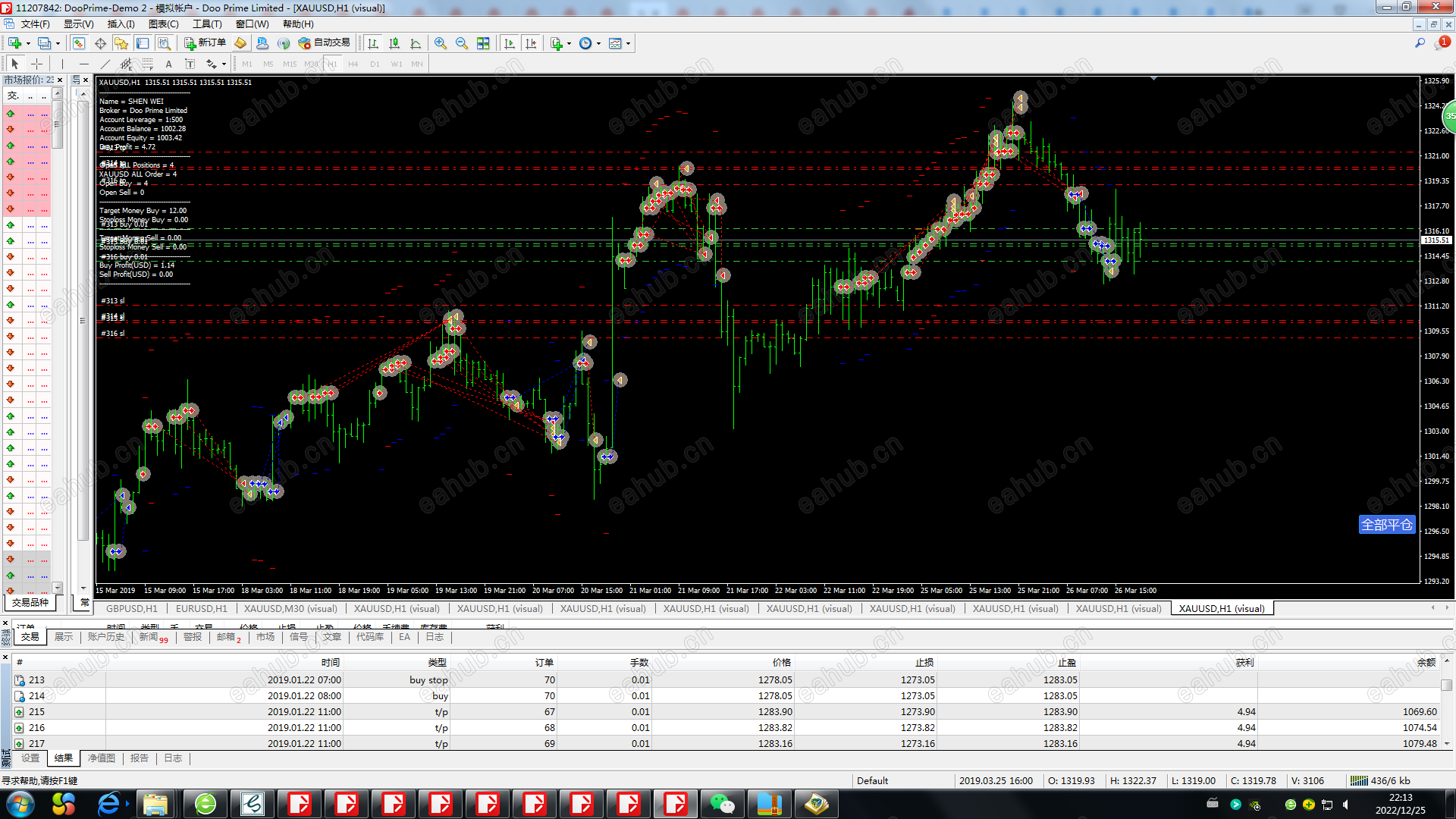The width and height of the screenshot is (1456, 819).
Task: Open the XAUUSD,M30 (visual) chart tab
Action: 290,608
